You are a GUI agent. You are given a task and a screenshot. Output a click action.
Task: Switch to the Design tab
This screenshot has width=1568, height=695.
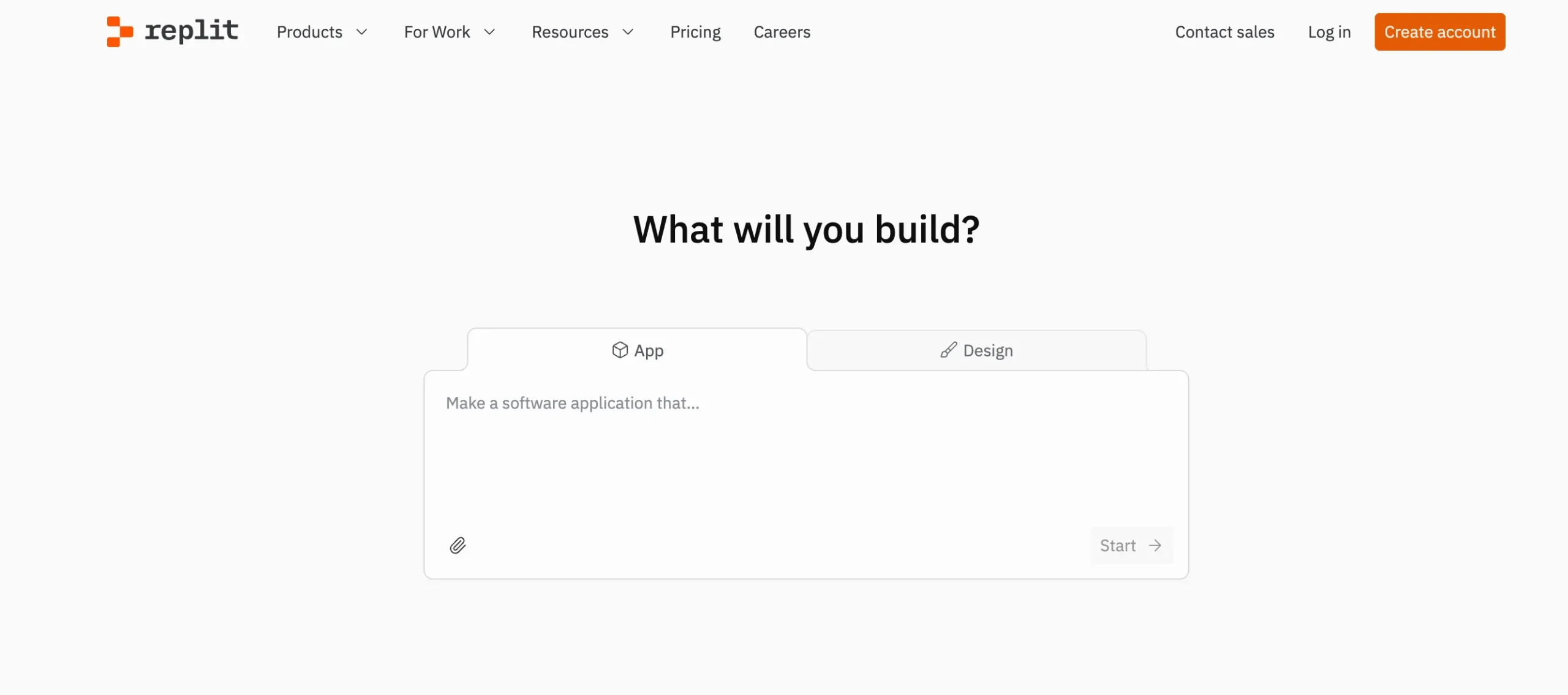click(976, 350)
